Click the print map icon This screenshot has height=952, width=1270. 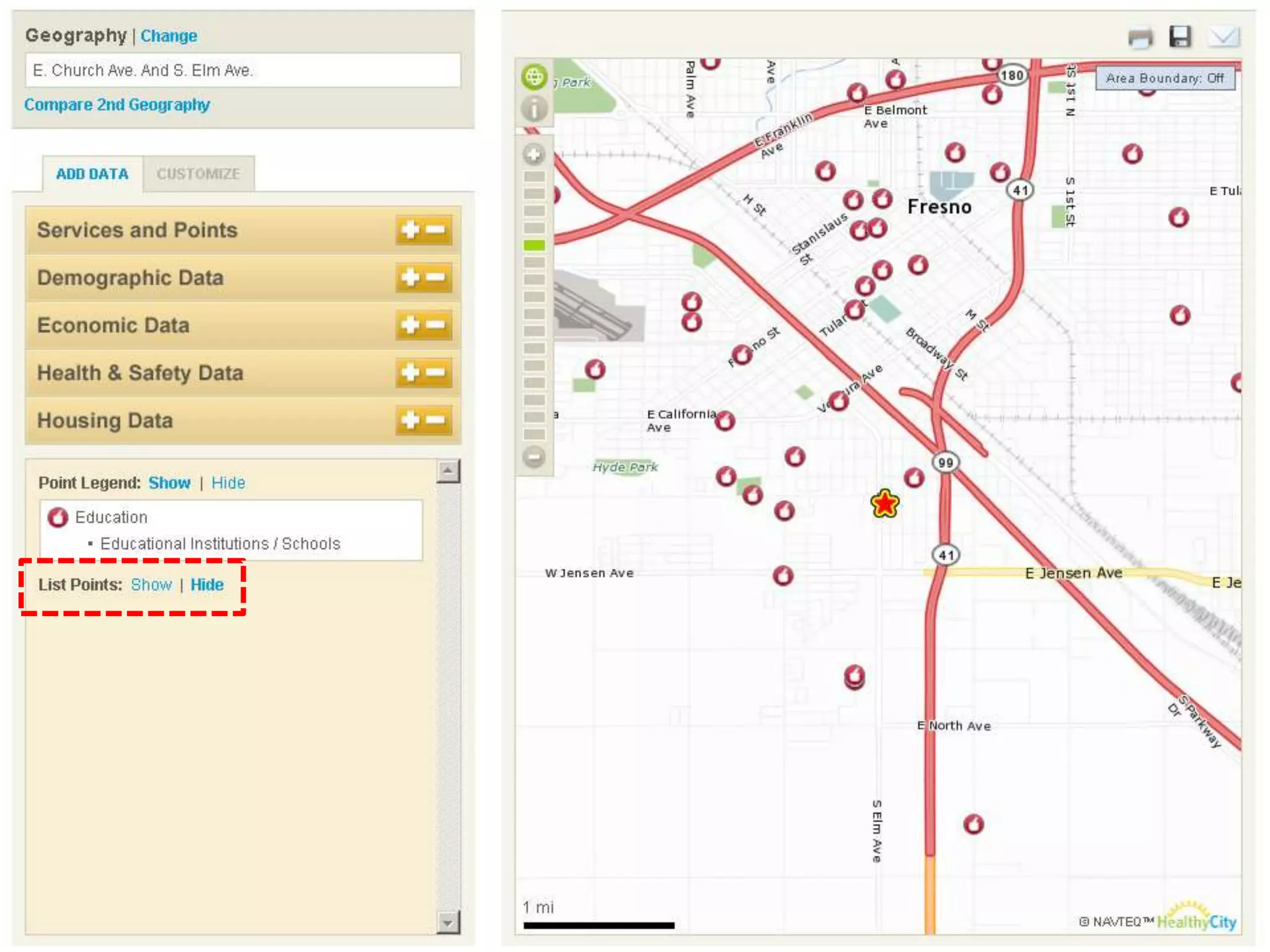[x=1140, y=38]
